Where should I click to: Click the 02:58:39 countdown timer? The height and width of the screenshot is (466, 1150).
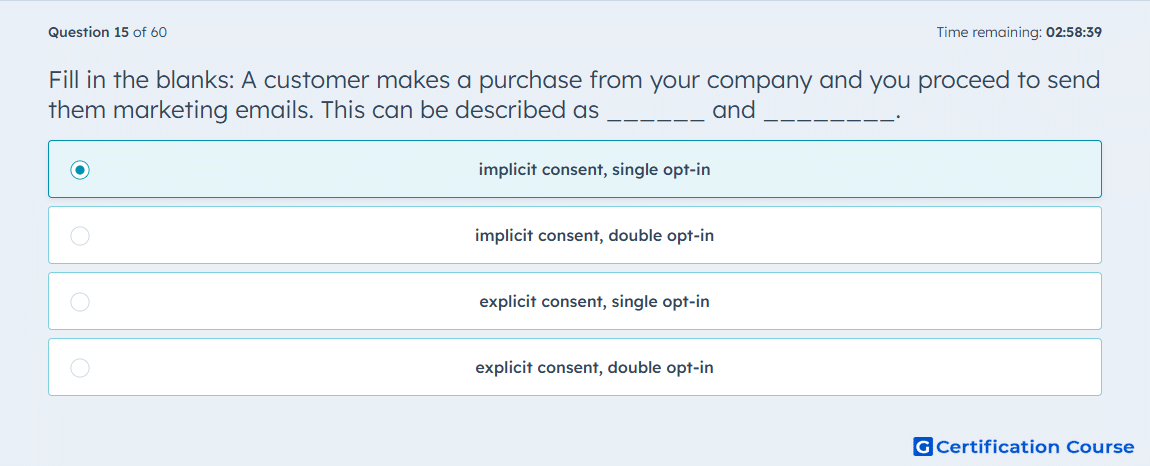[1074, 32]
